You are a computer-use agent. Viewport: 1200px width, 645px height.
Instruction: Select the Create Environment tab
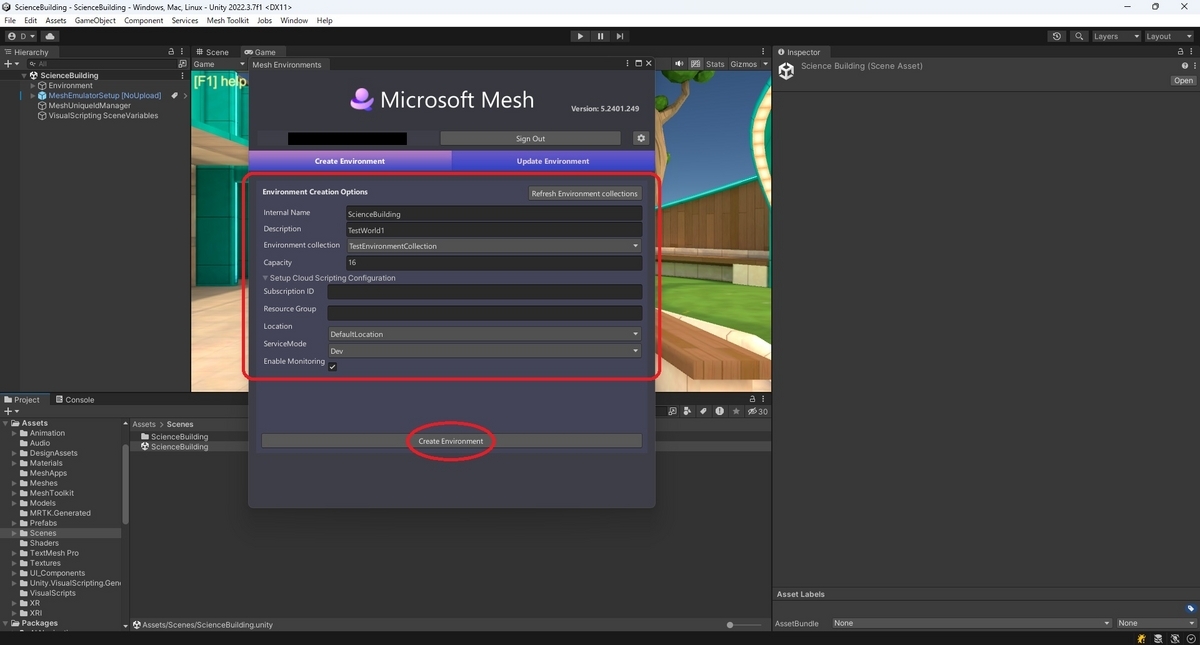pos(350,161)
